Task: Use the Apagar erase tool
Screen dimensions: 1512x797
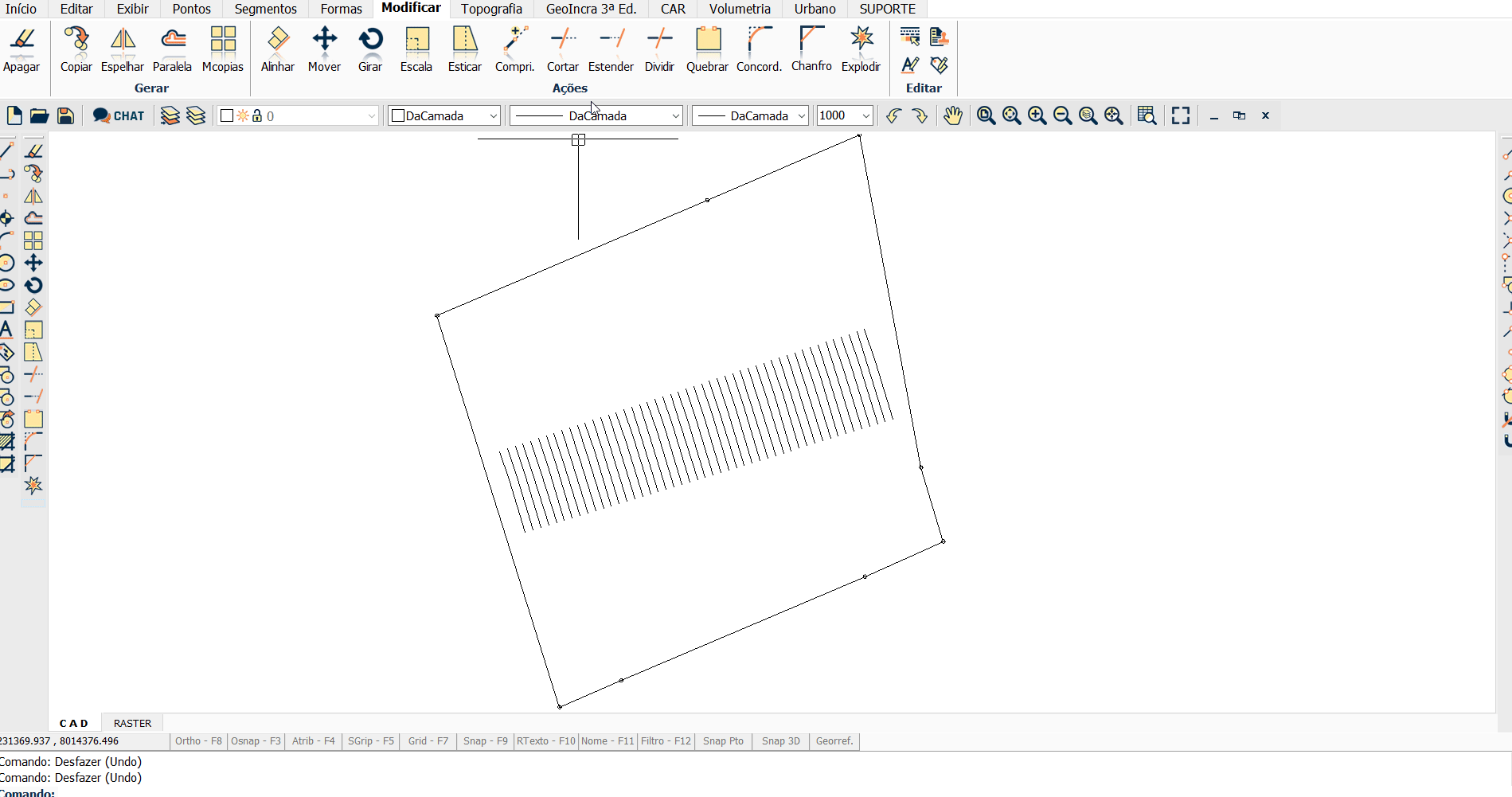Action: pyautogui.click(x=21, y=49)
